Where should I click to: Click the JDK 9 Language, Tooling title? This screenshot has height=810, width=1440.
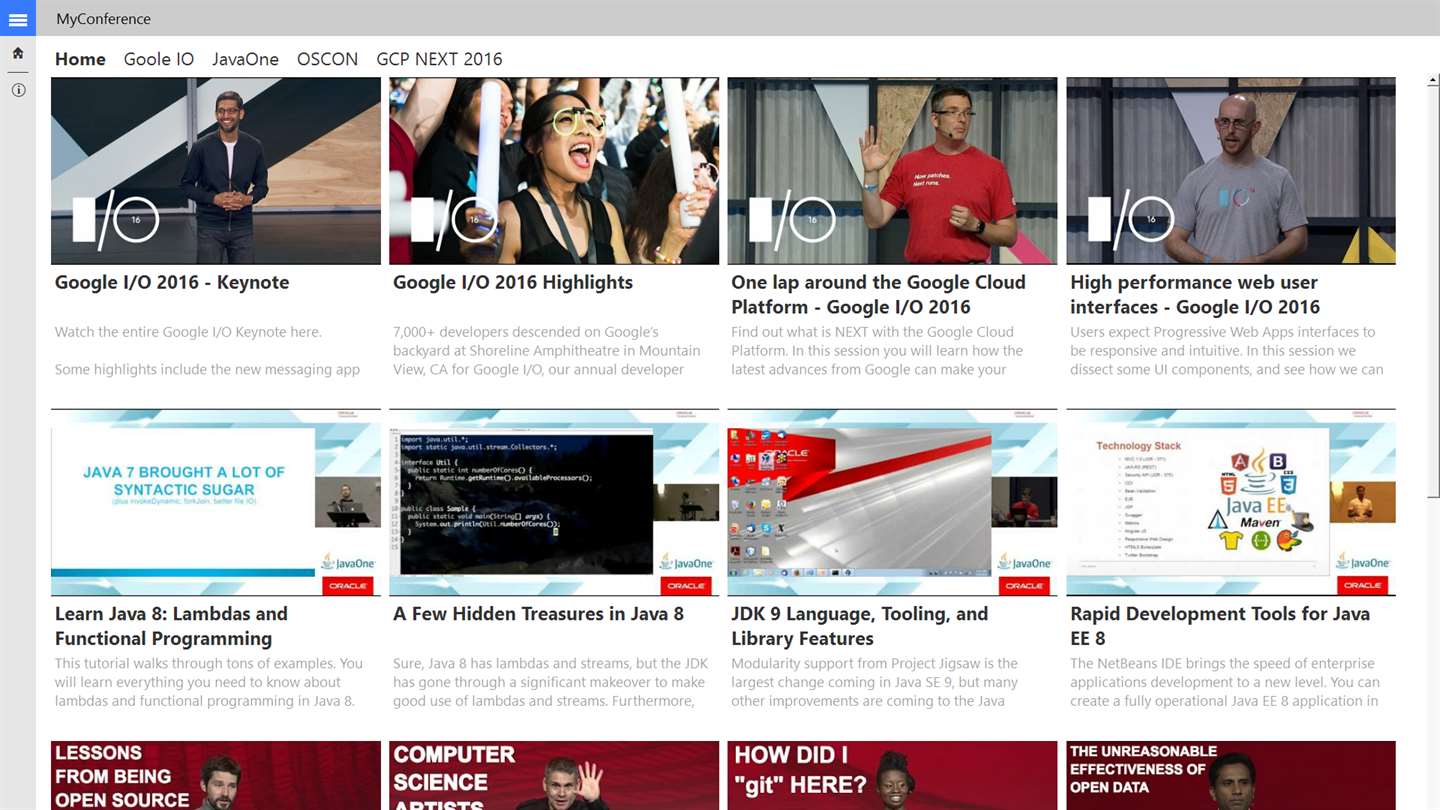[859, 626]
